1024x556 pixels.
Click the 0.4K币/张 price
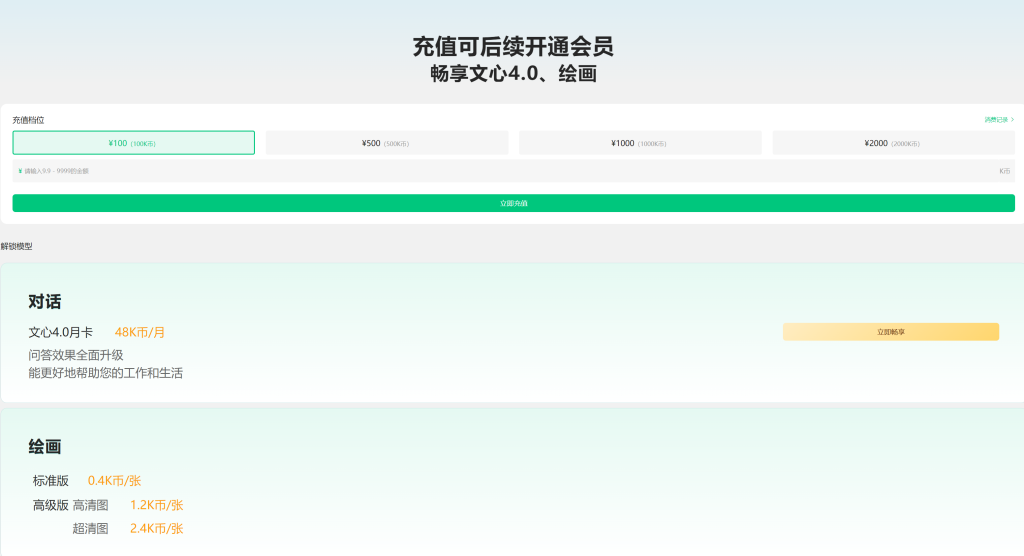point(114,481)
